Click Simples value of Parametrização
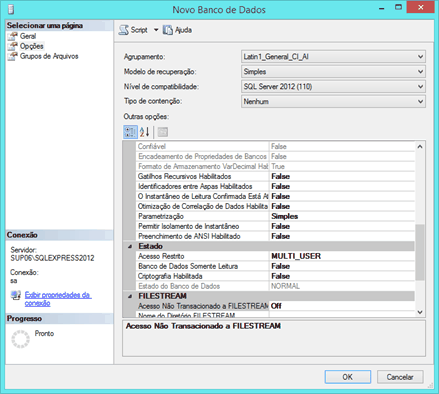 (x=285, y=216)
